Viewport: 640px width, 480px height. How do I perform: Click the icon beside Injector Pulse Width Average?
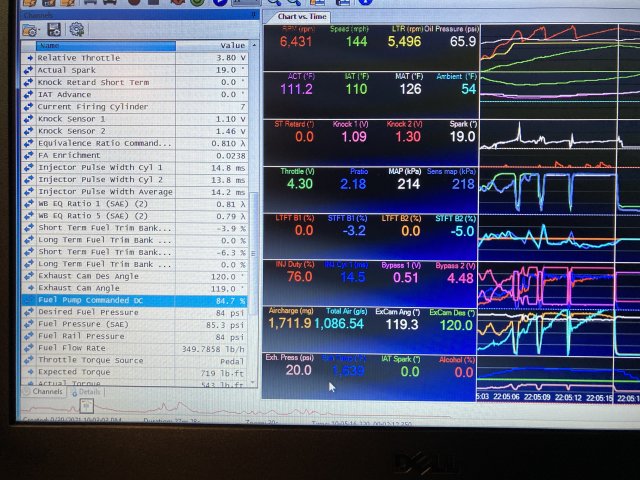tap(29, 191)
